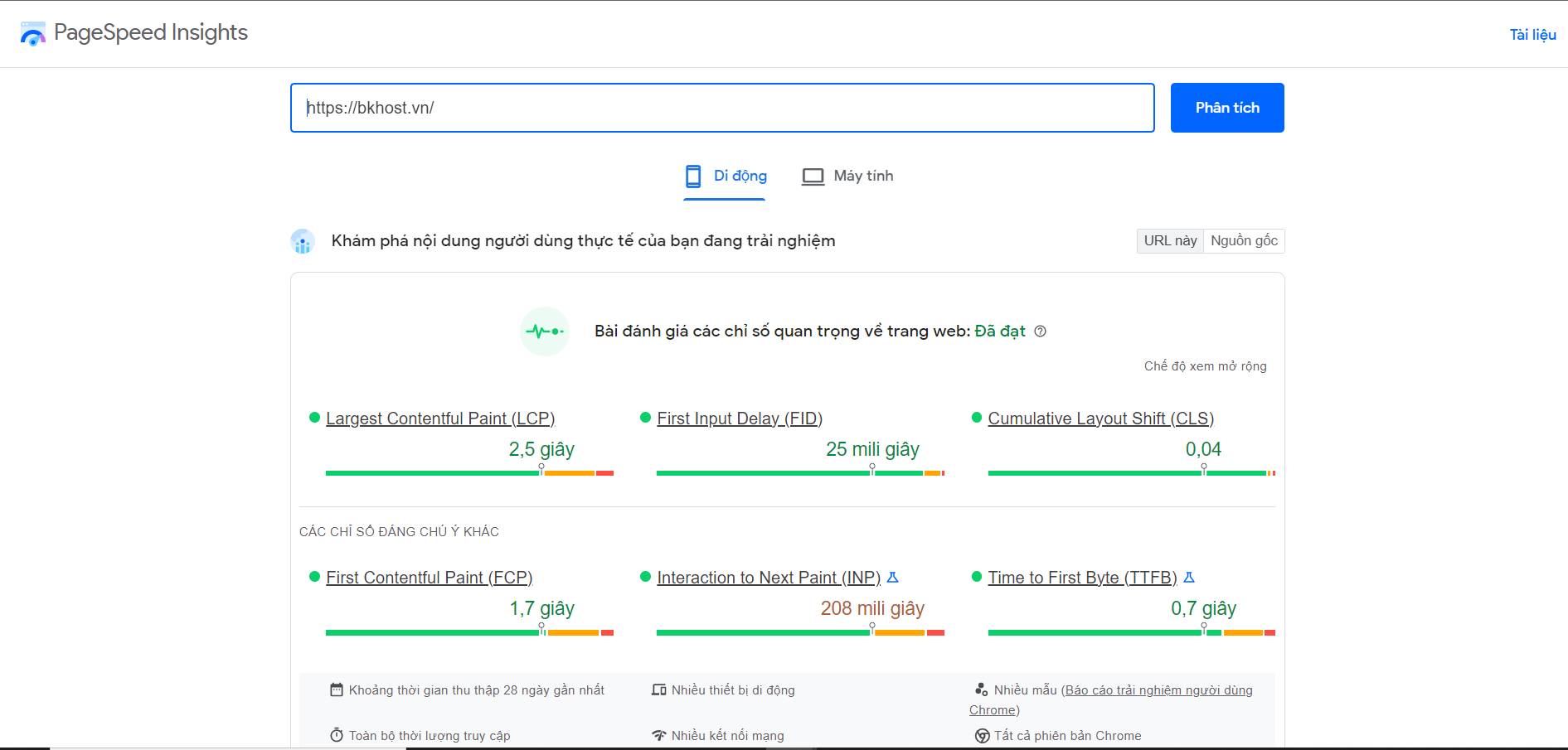Open Largest Contentful Paint (LCP) link
Viewport: 1568px width, 750px height.
(x=440, y=419)
